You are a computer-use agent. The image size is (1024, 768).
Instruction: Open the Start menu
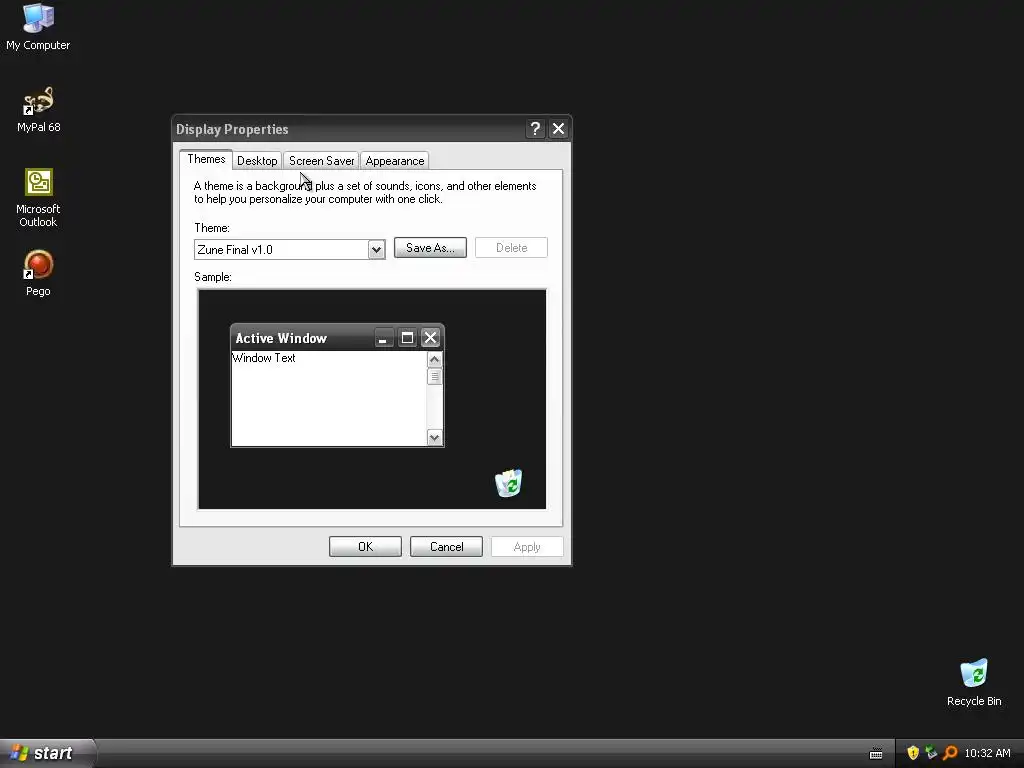pos(47,753)
